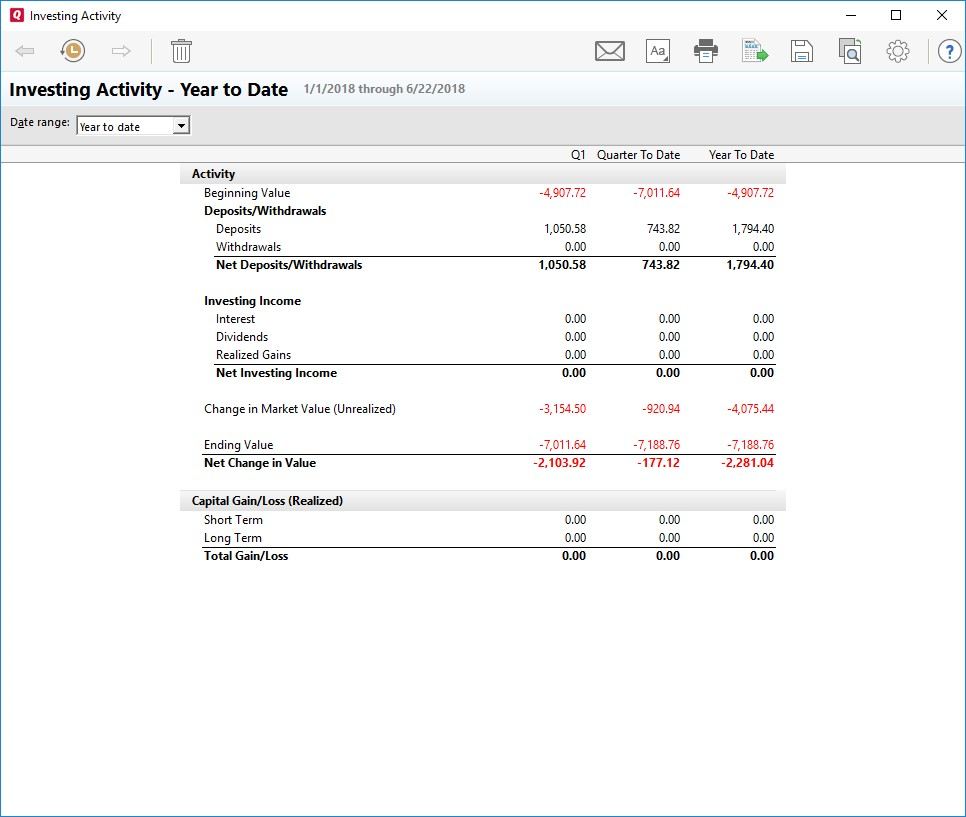
Task: Click the forward arrow in the toolbar
Action: (x=121, y=51)
